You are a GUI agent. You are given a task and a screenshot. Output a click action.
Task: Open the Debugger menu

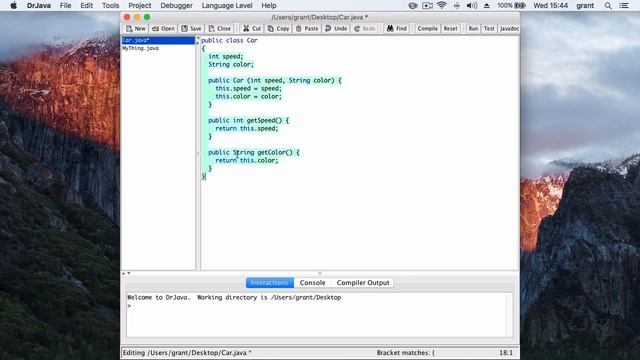tap(176, 5)
